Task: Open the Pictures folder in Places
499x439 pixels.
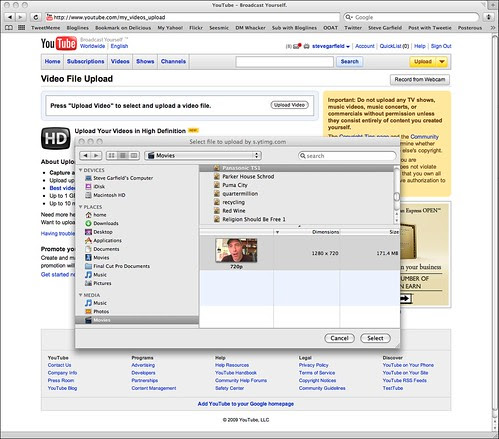Action: click(98, 283)
